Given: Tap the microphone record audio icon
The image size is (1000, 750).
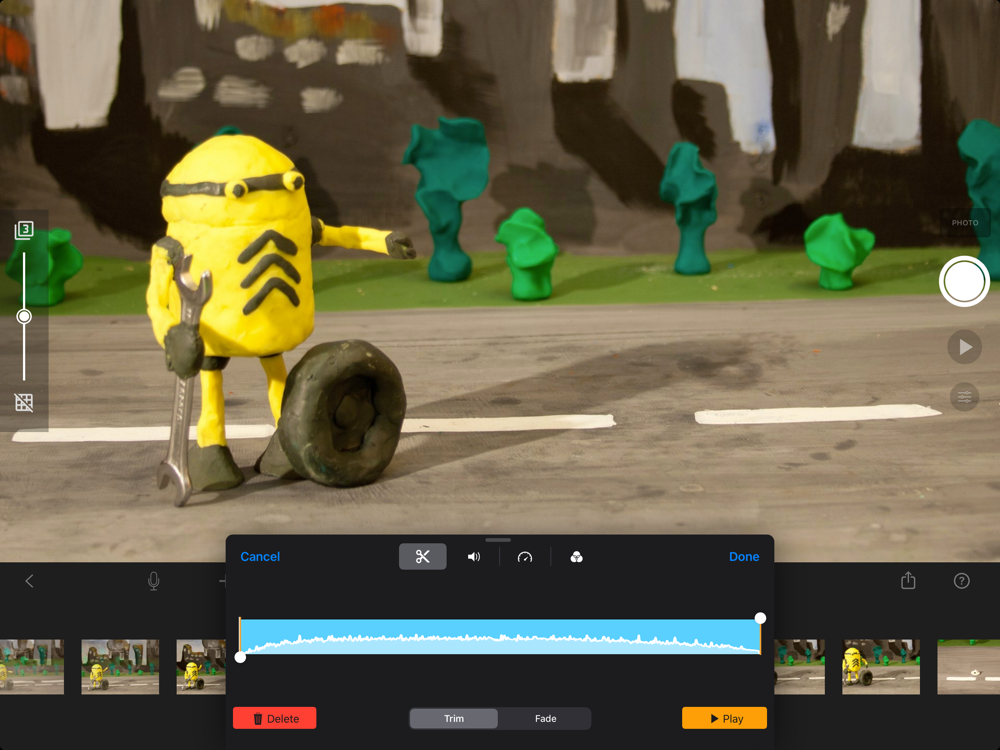Looking at the screenshot, I should [154, 581].
